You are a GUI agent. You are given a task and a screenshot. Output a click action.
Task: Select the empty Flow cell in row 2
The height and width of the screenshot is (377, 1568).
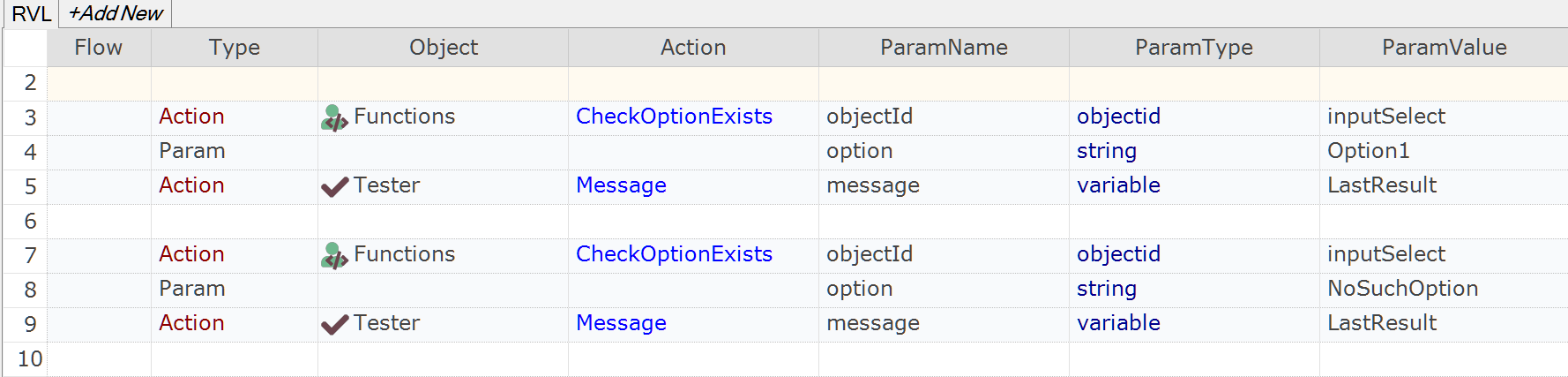pos(99,83)
